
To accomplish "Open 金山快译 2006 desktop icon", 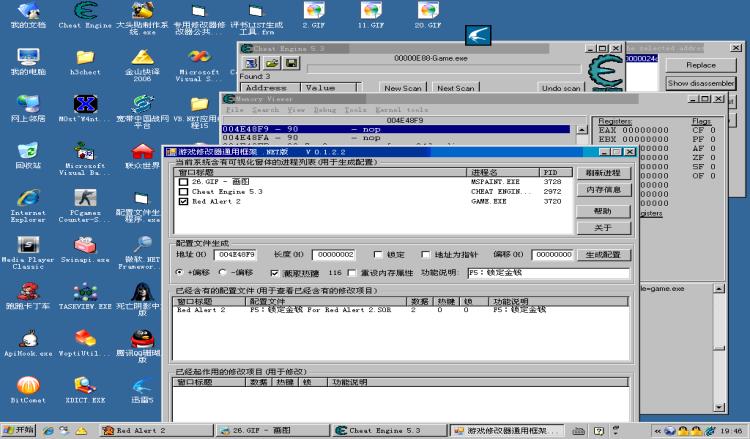I will (142, 65).
